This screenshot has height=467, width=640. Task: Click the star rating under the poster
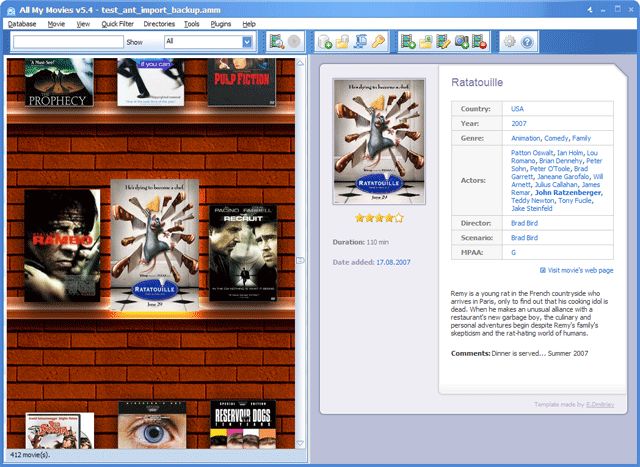[379, 218]
